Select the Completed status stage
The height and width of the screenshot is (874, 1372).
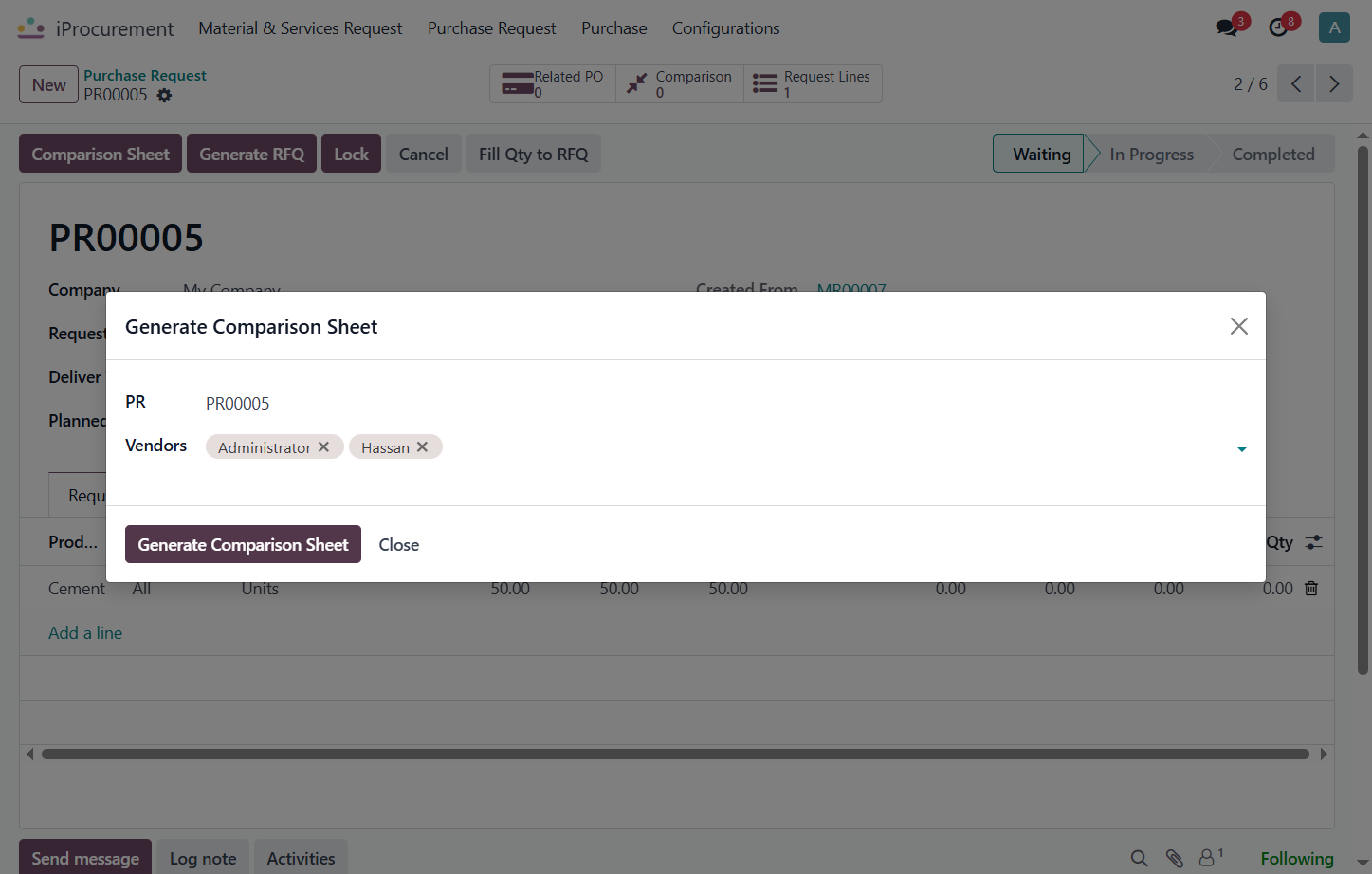[1272, 154]
